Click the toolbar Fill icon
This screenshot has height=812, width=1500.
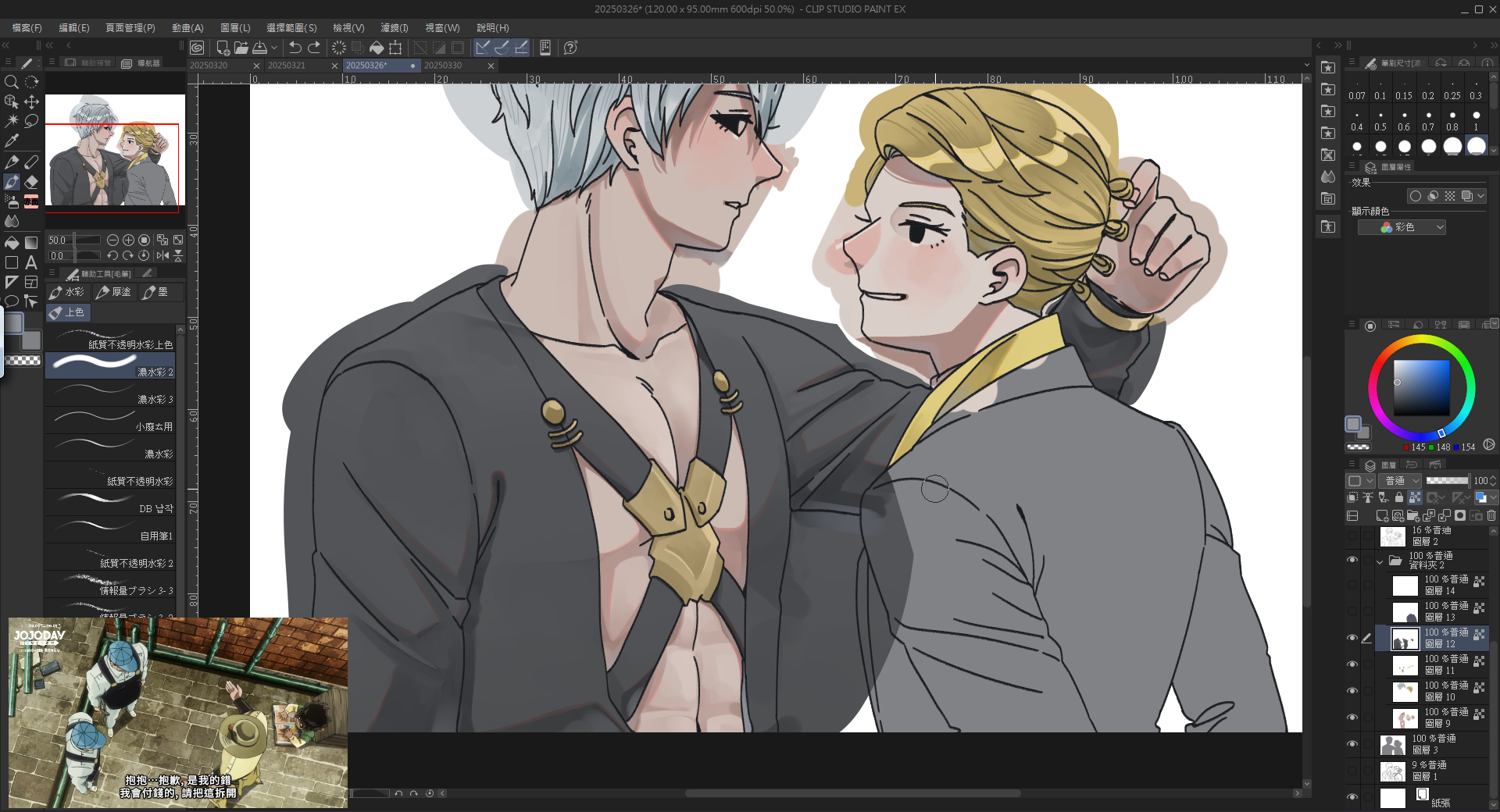tap(377, 48)
